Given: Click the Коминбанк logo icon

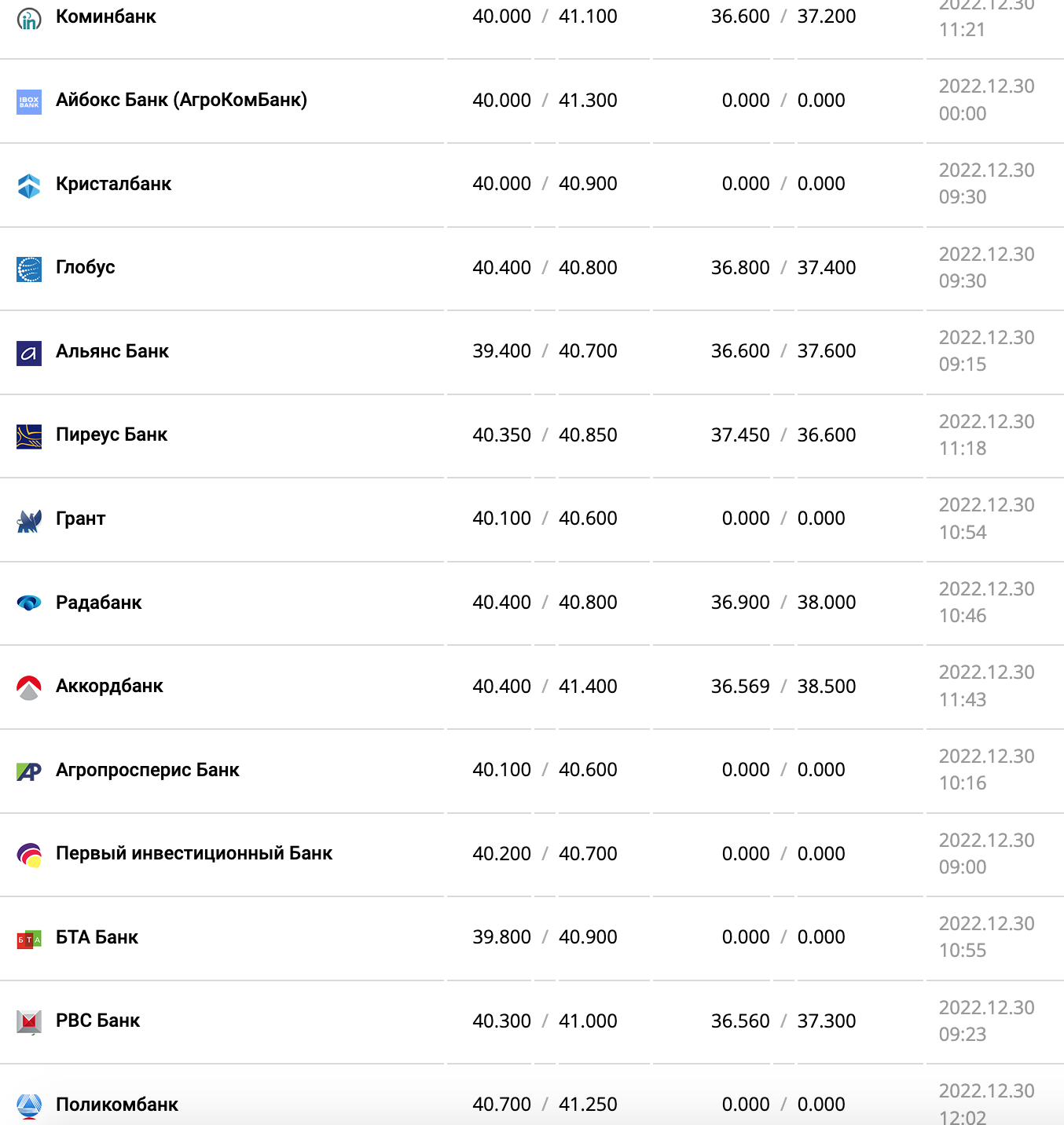Looking at the screenshot, I should pyautogui.click(x=29, y=19).
